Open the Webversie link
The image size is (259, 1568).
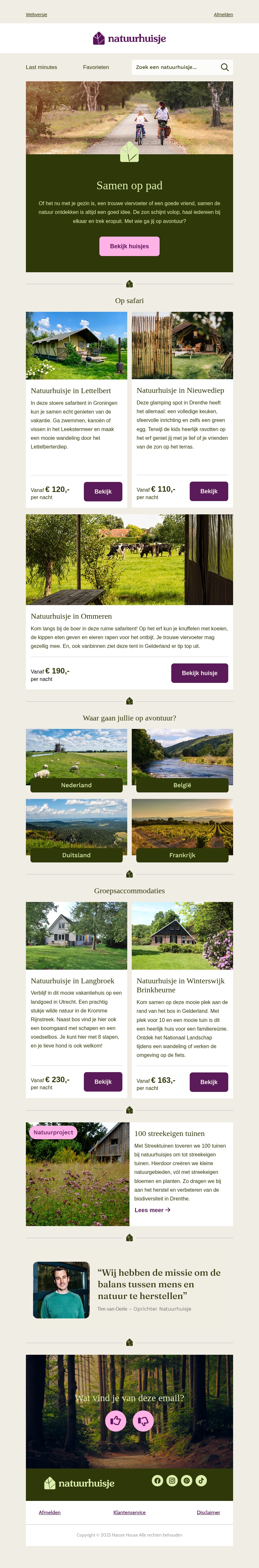pyautogui.click(x=37, y=15)
